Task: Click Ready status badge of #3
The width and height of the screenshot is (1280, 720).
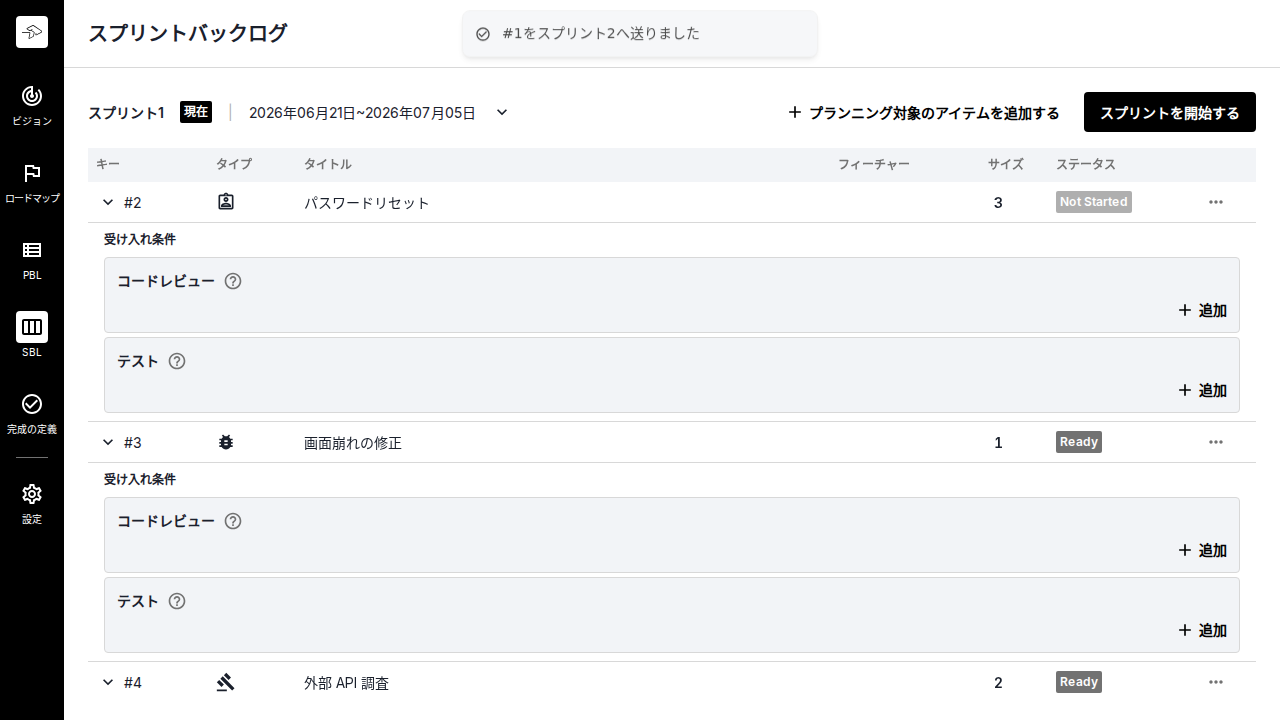Action: coord(1079,442)
